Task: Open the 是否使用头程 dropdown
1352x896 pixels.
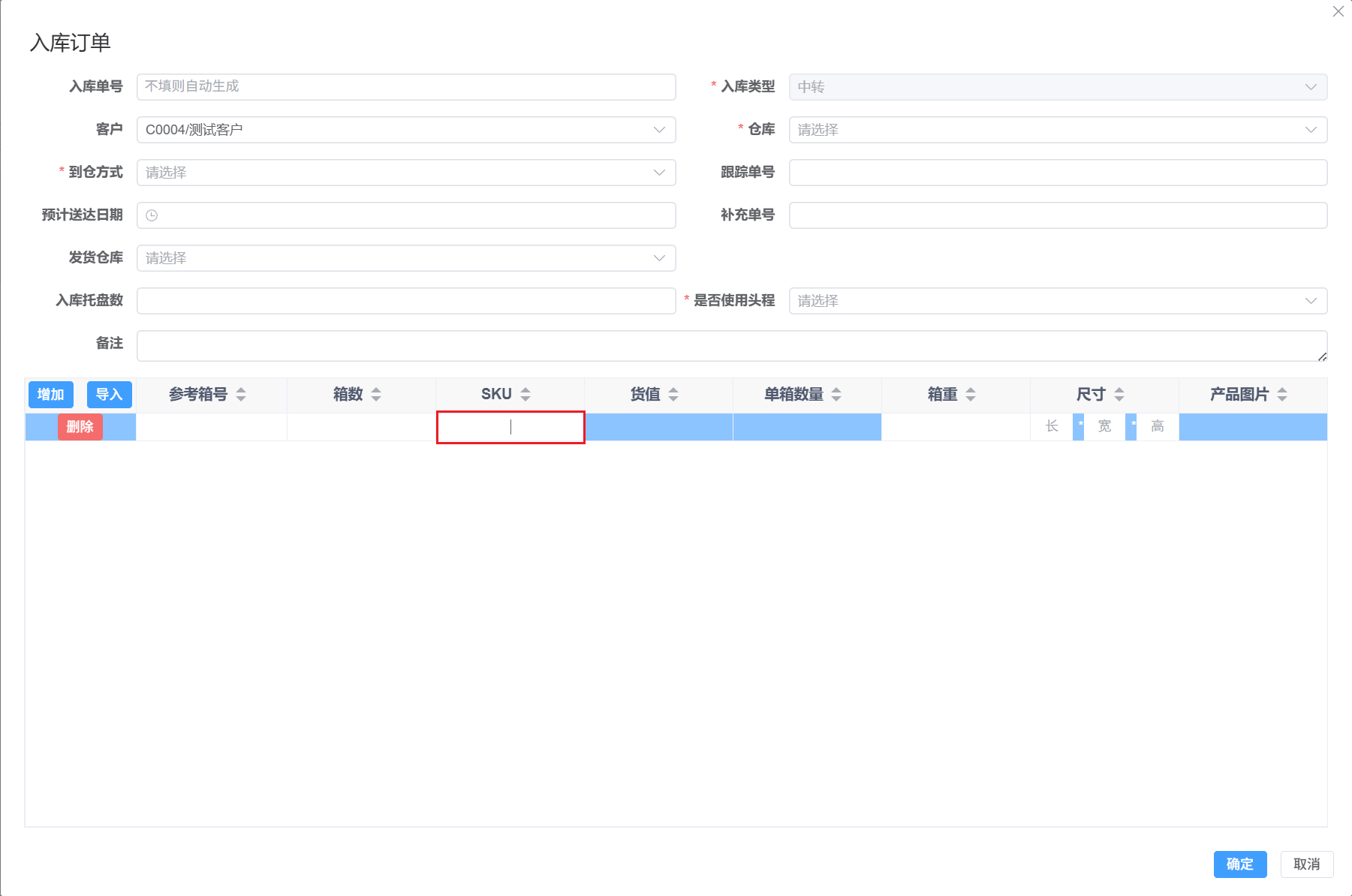Action: click(x=1311, y=300)
